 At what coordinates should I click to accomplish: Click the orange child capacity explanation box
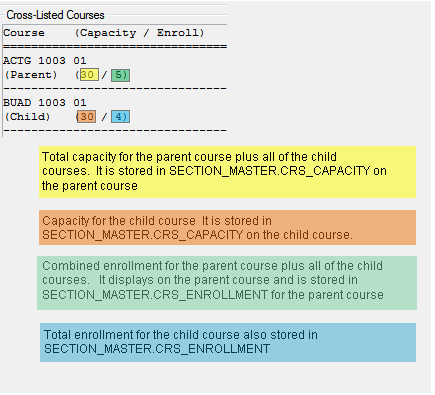pos(227,227)
